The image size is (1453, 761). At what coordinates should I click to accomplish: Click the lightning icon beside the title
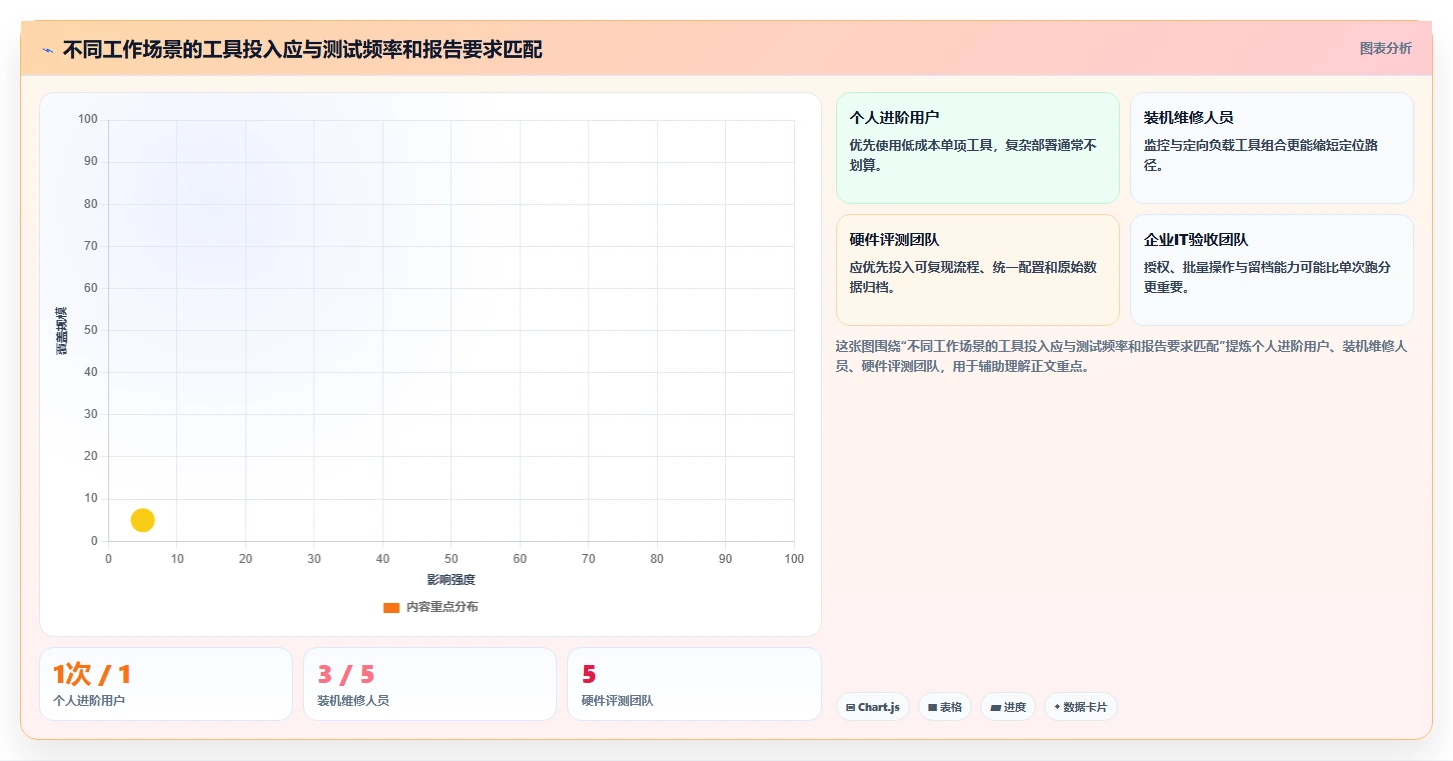pyautogui.click(x=47, y=50)
